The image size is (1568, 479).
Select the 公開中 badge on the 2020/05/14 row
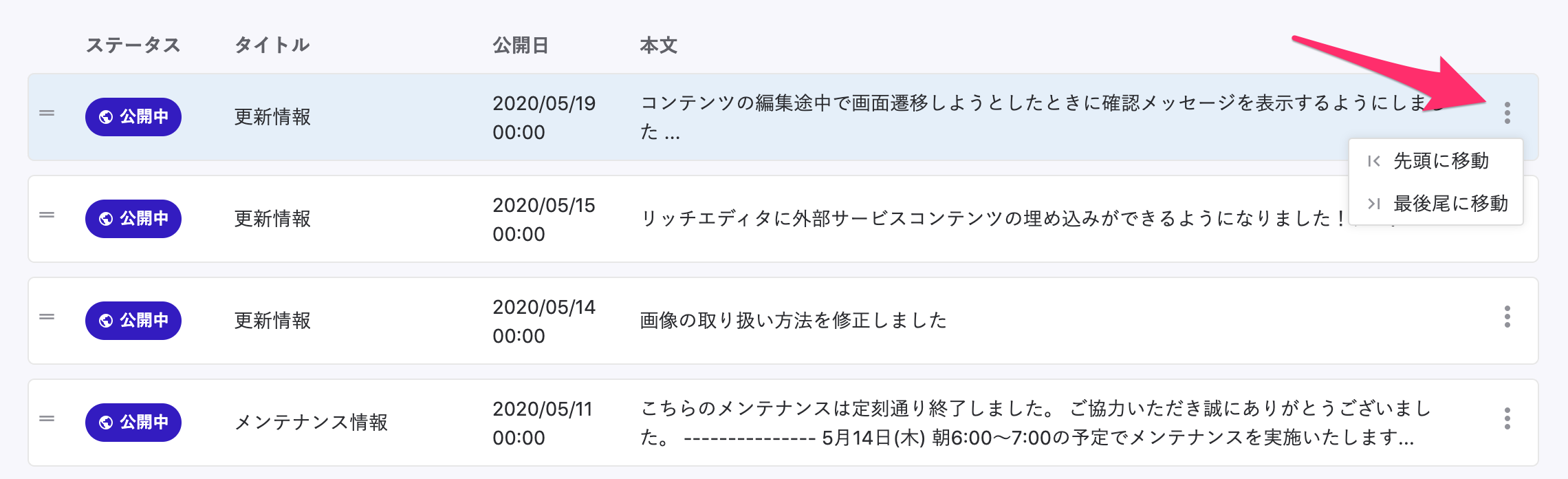(133, 321)
